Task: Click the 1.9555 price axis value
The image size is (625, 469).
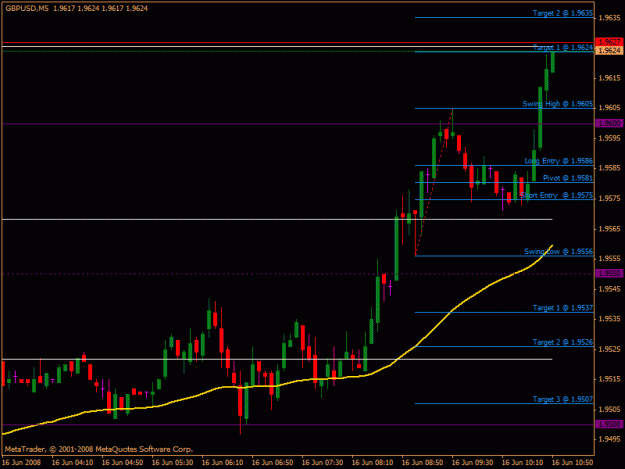Action: coord(610,259)
